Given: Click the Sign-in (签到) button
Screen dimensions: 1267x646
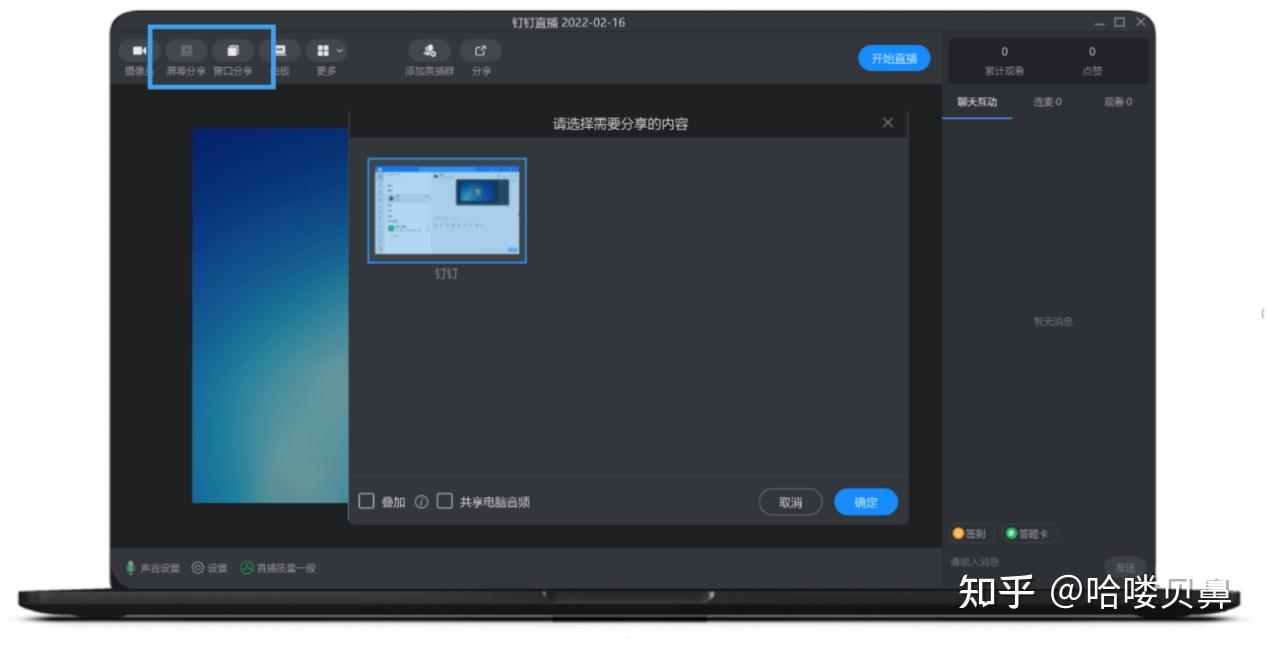Looking at the screenshot, I should click(x=969, y=534).
